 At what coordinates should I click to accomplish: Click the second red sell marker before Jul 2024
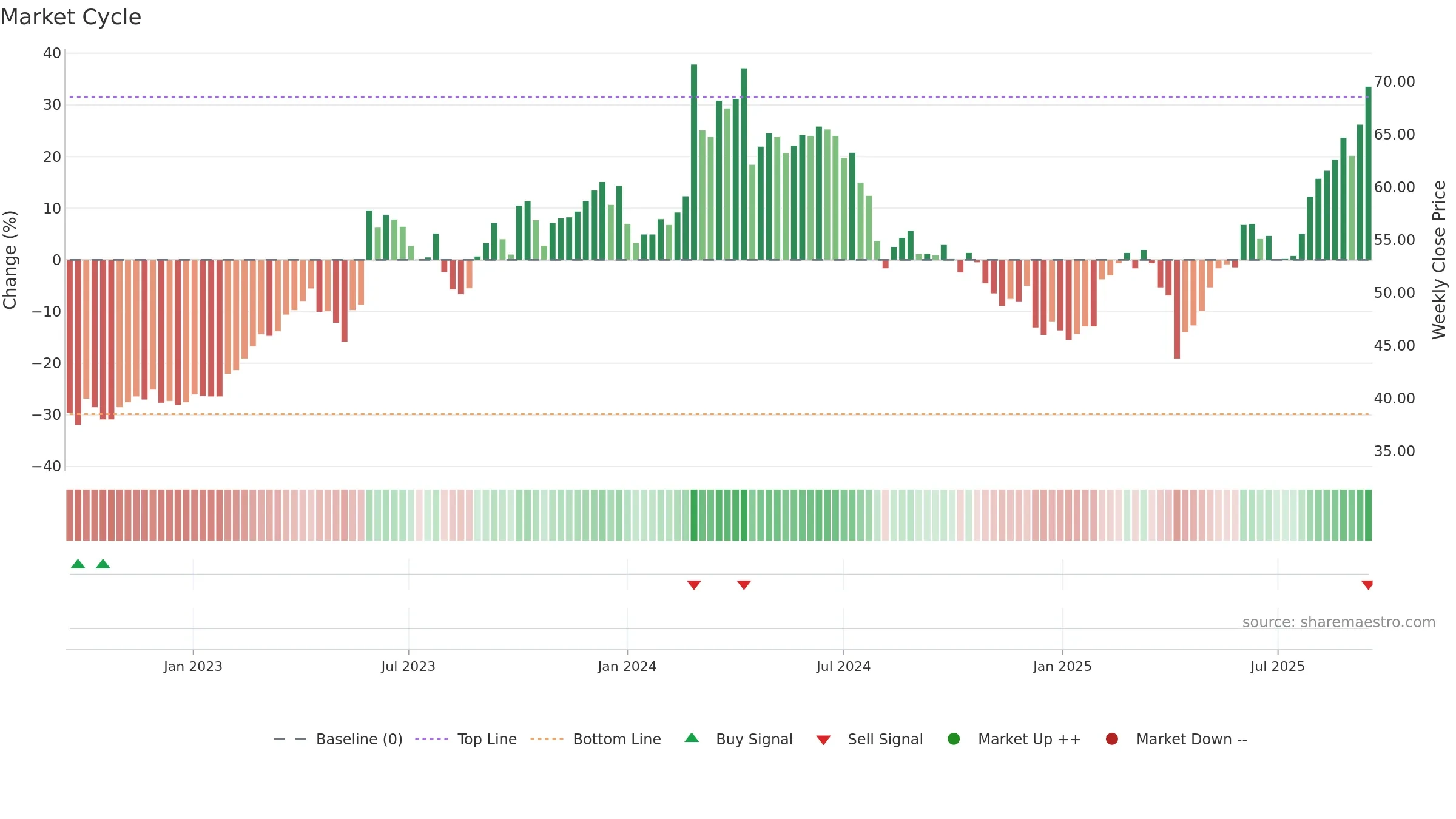coord(744,585)
